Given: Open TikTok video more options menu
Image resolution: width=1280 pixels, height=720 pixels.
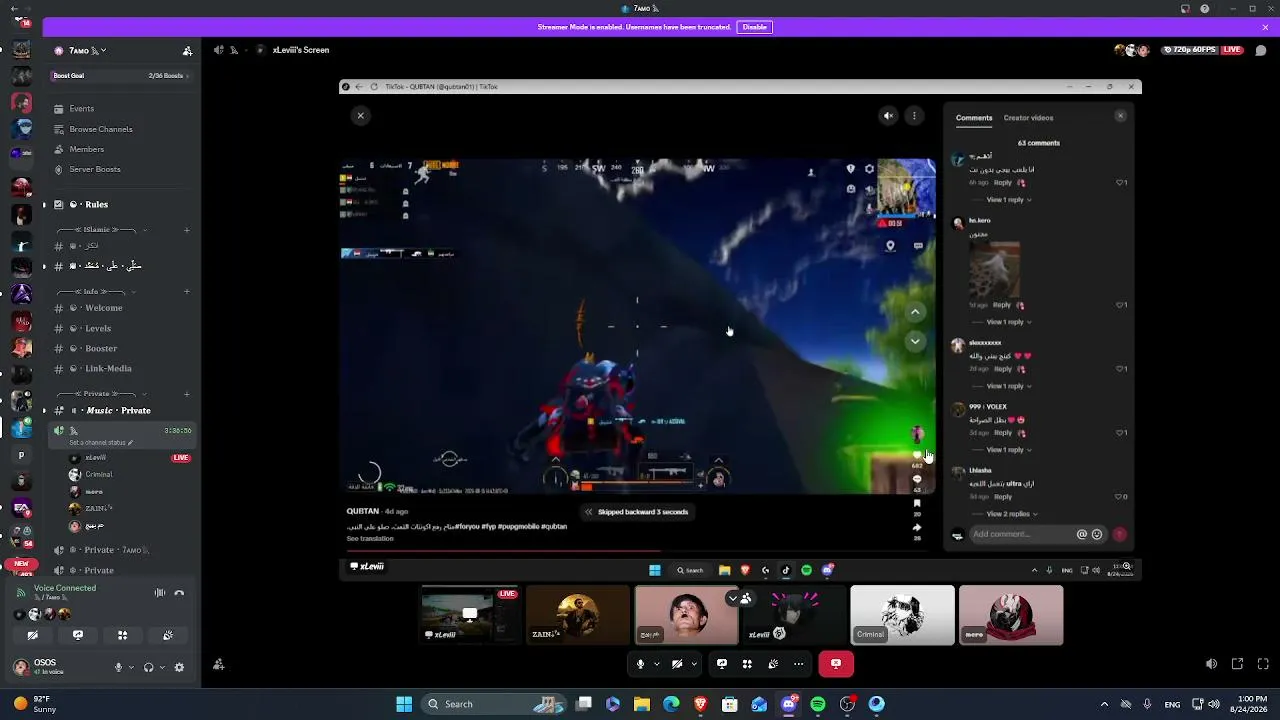Looking at the screenshot, I should (914, 116).
